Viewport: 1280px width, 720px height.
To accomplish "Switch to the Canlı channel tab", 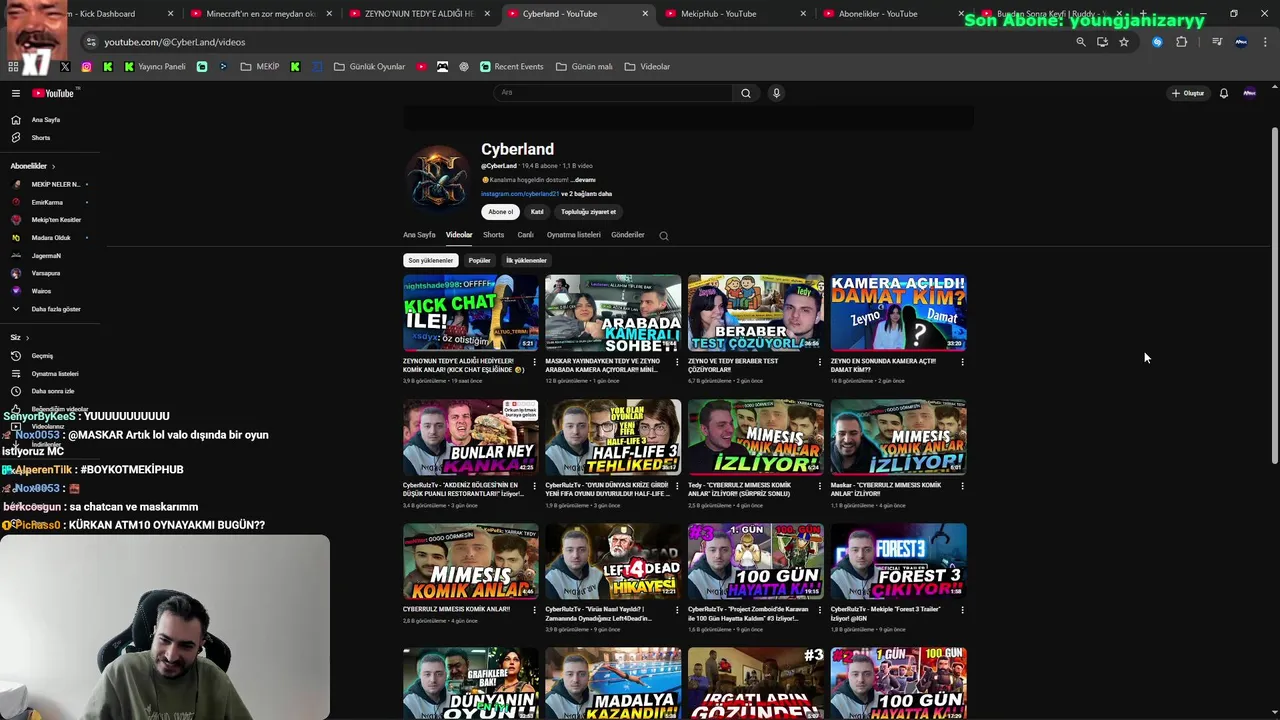I will [x=525, y=235].
